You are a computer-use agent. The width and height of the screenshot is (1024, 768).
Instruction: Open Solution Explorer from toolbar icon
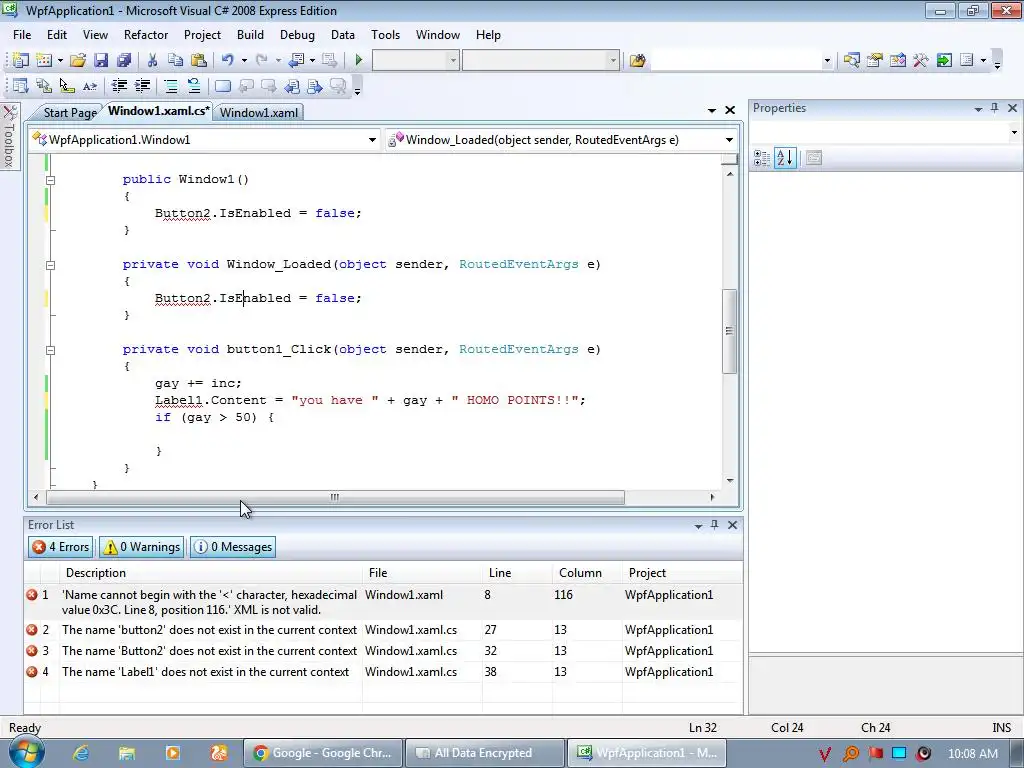point(851,61)
